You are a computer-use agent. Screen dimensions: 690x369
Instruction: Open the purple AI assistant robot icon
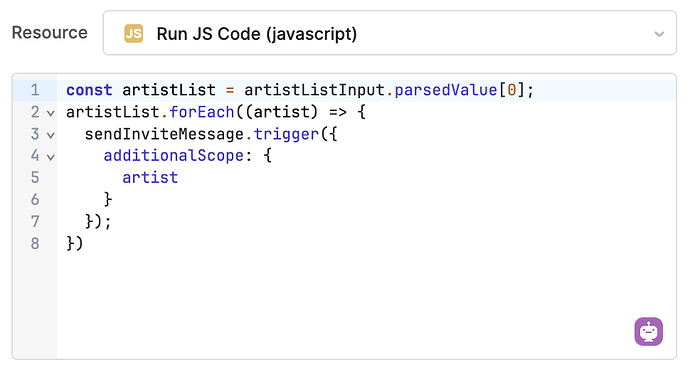click(649, 332)
